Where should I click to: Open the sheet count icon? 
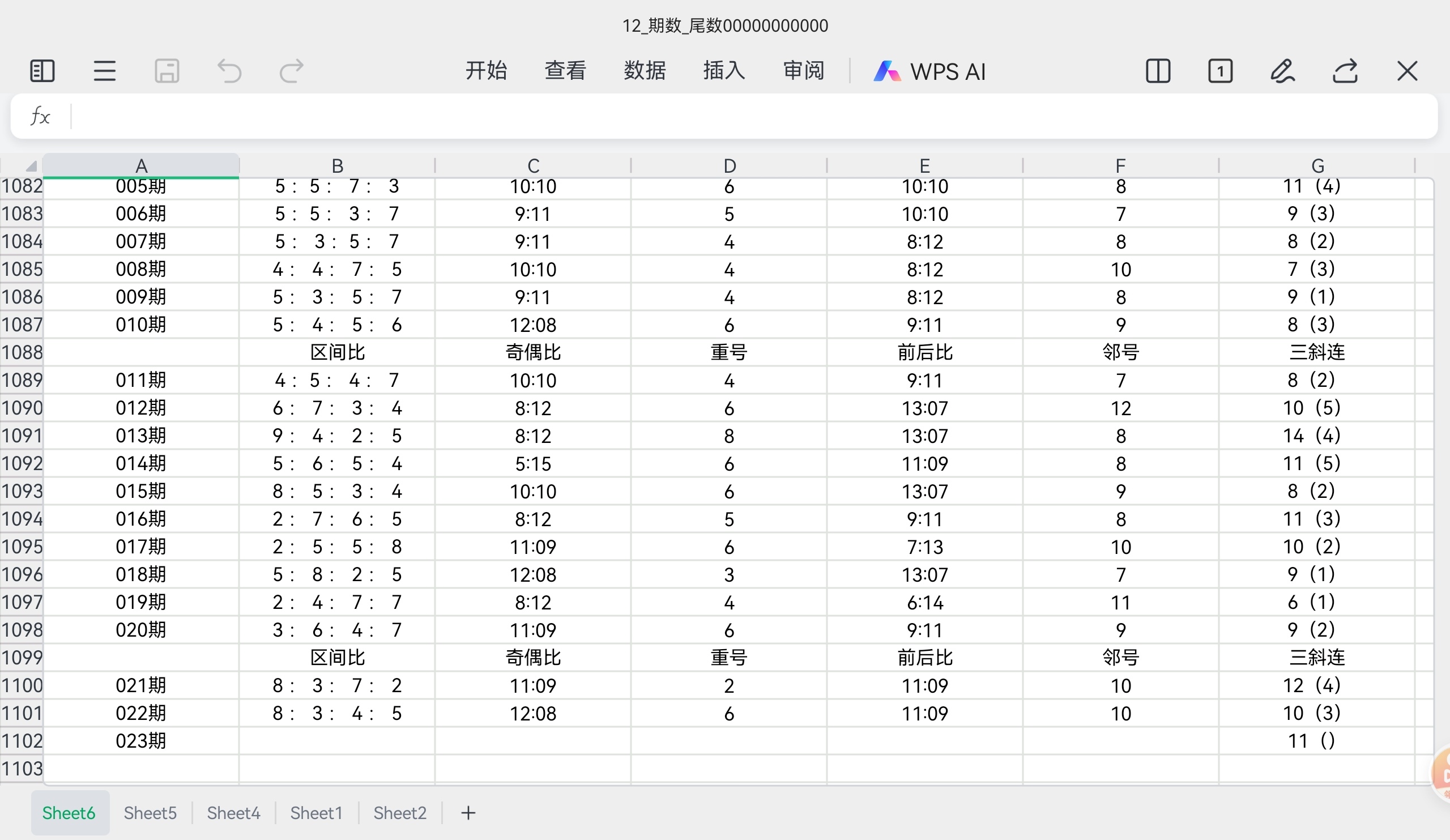[x=1221, y=71]
